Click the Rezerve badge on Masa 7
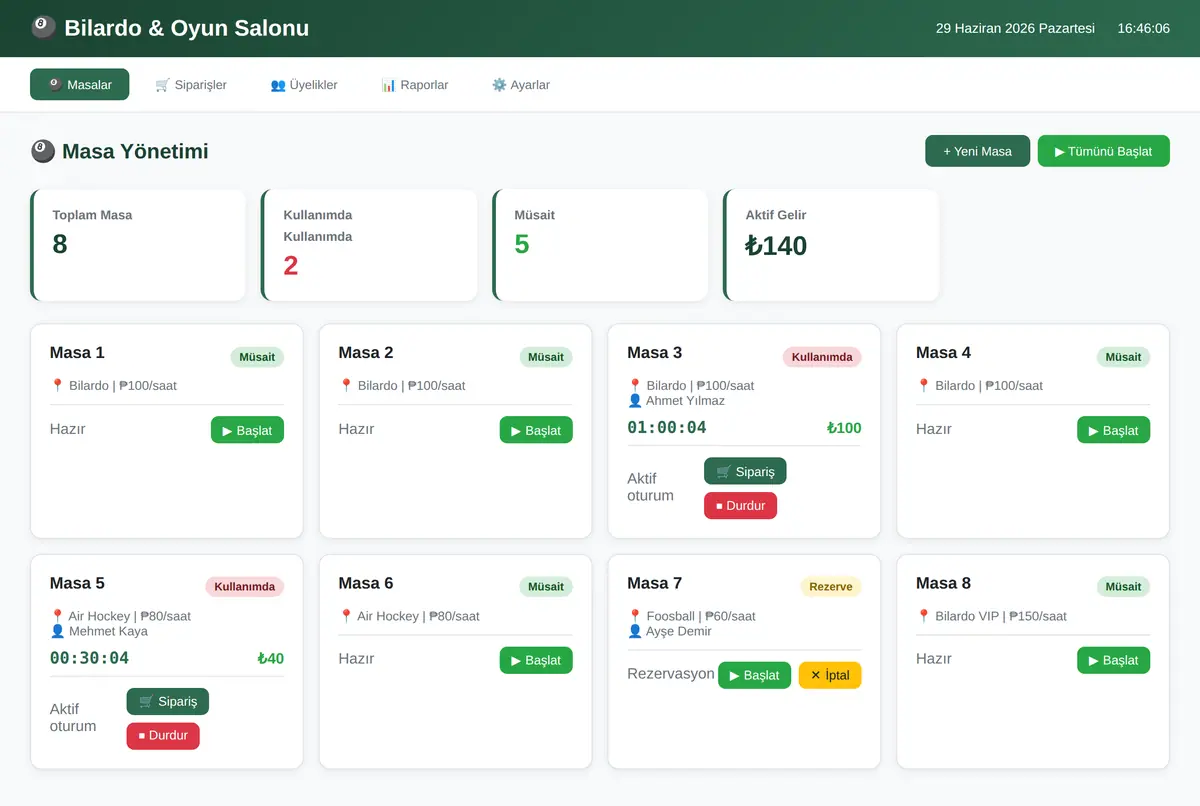1200x806 pixels. 831,587
